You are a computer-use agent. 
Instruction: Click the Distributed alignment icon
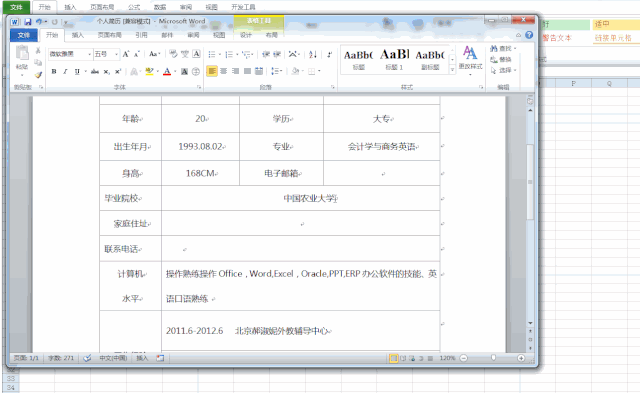(259, 71)
